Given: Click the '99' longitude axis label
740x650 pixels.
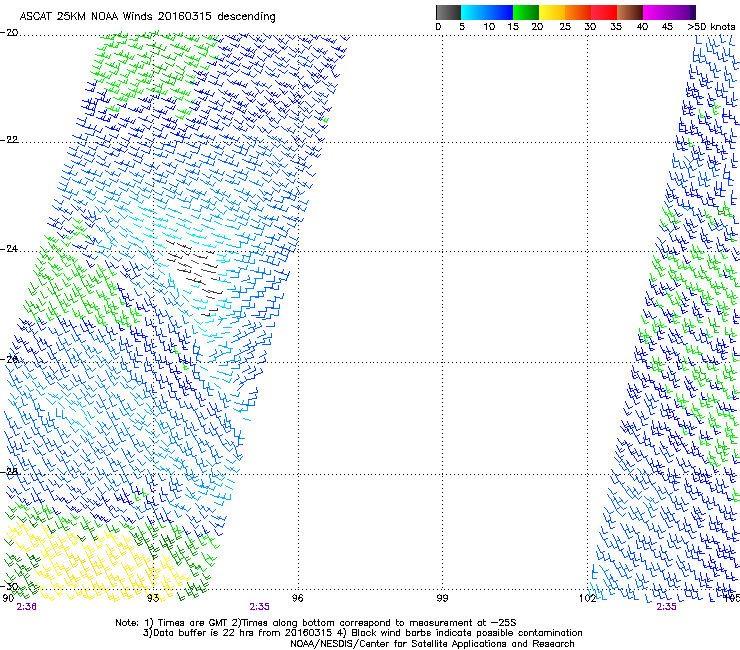Looking at the screenshot, I should point(442,598).
